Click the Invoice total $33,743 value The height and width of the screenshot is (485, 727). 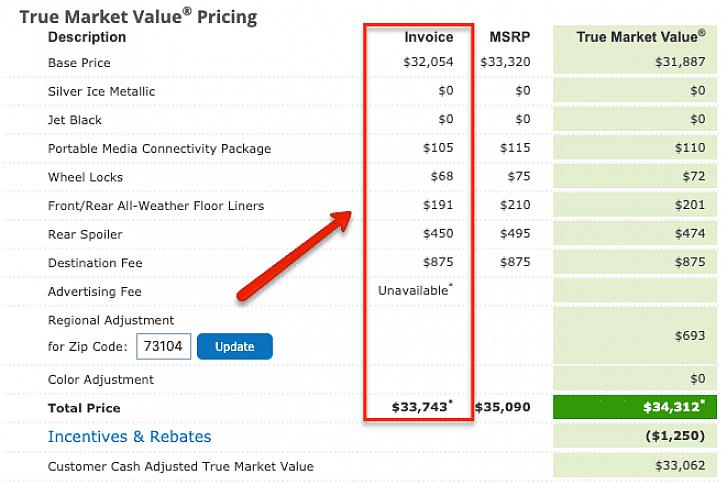422,407
